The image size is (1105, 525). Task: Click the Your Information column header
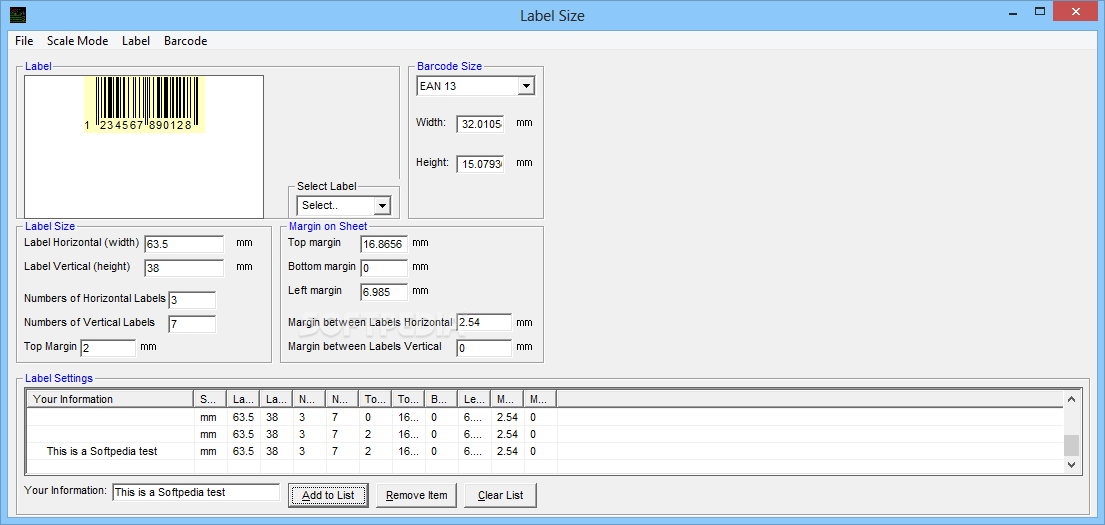coord(110,399)
